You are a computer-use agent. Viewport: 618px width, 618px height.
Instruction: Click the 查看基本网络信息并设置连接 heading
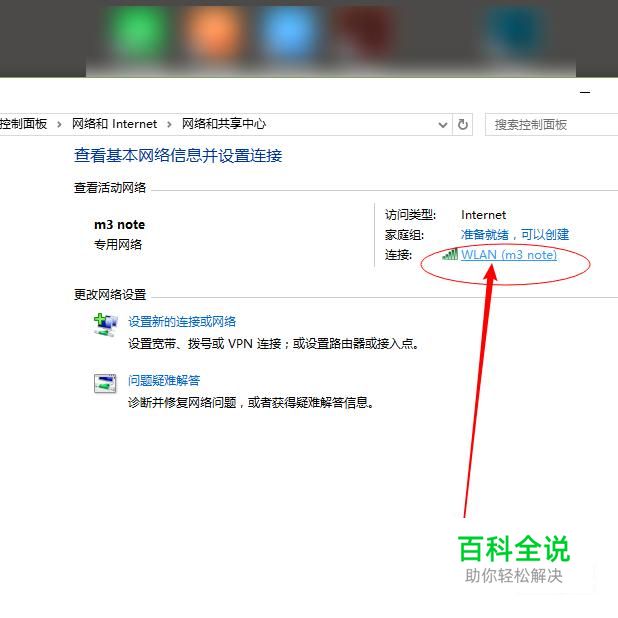178,155
